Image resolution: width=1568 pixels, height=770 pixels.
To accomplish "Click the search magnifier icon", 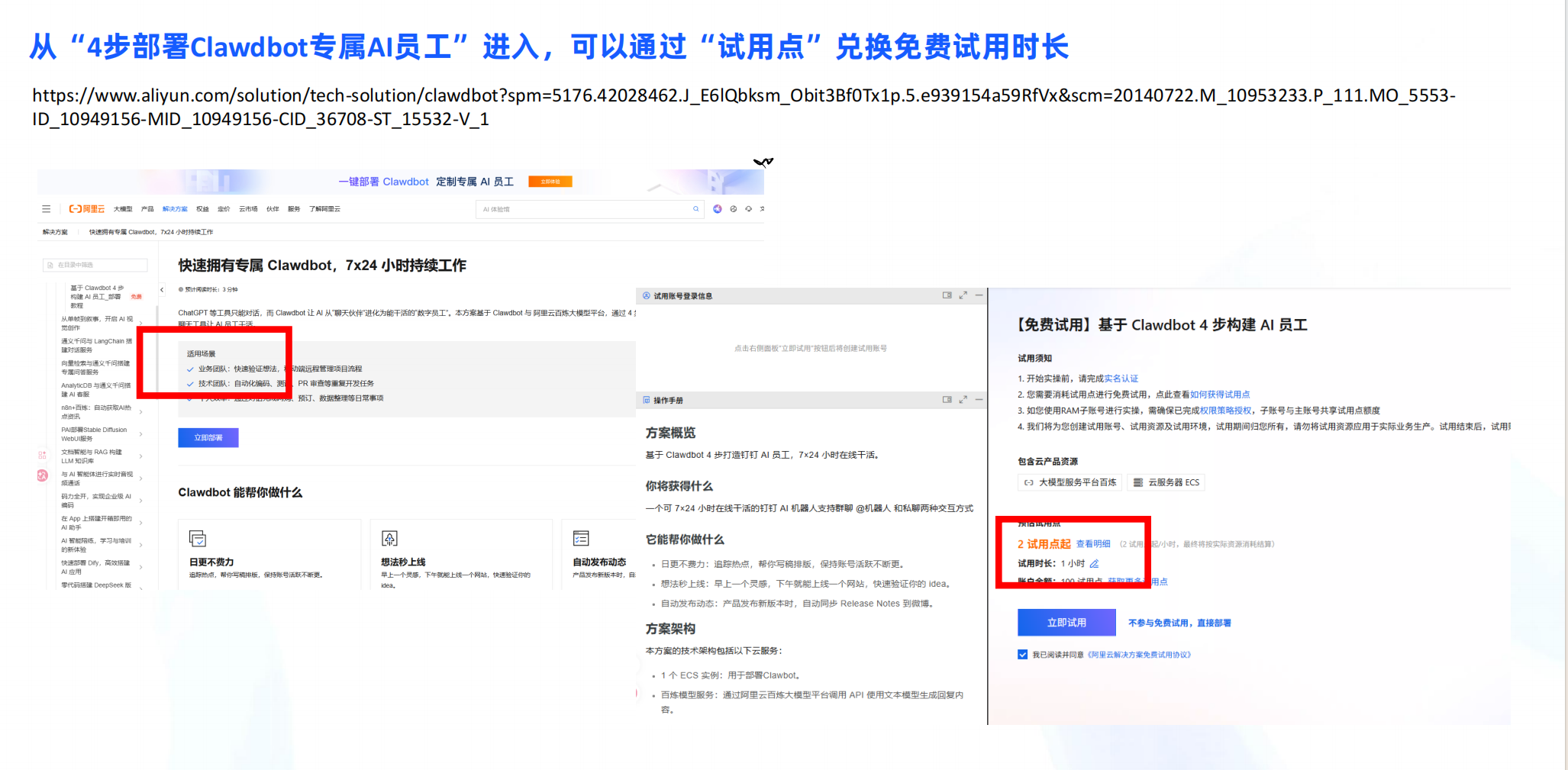I will 695,209.
